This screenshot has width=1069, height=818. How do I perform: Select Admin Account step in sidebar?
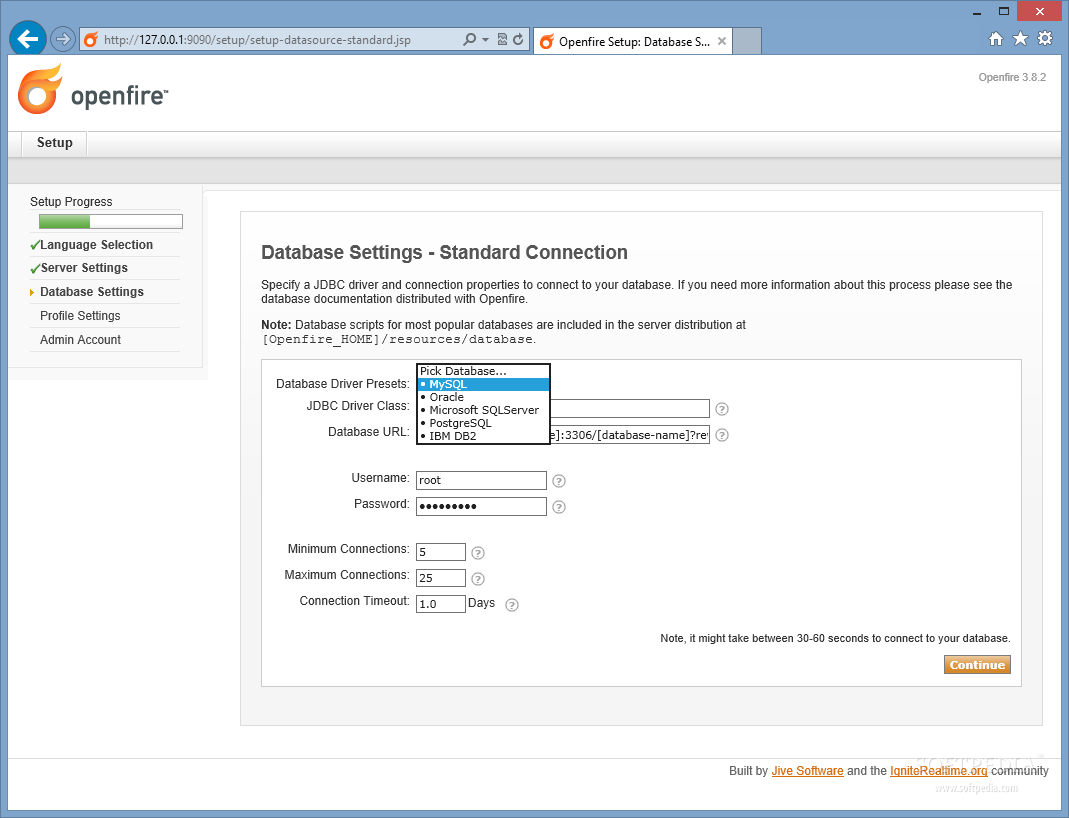(x=80, y=339)
